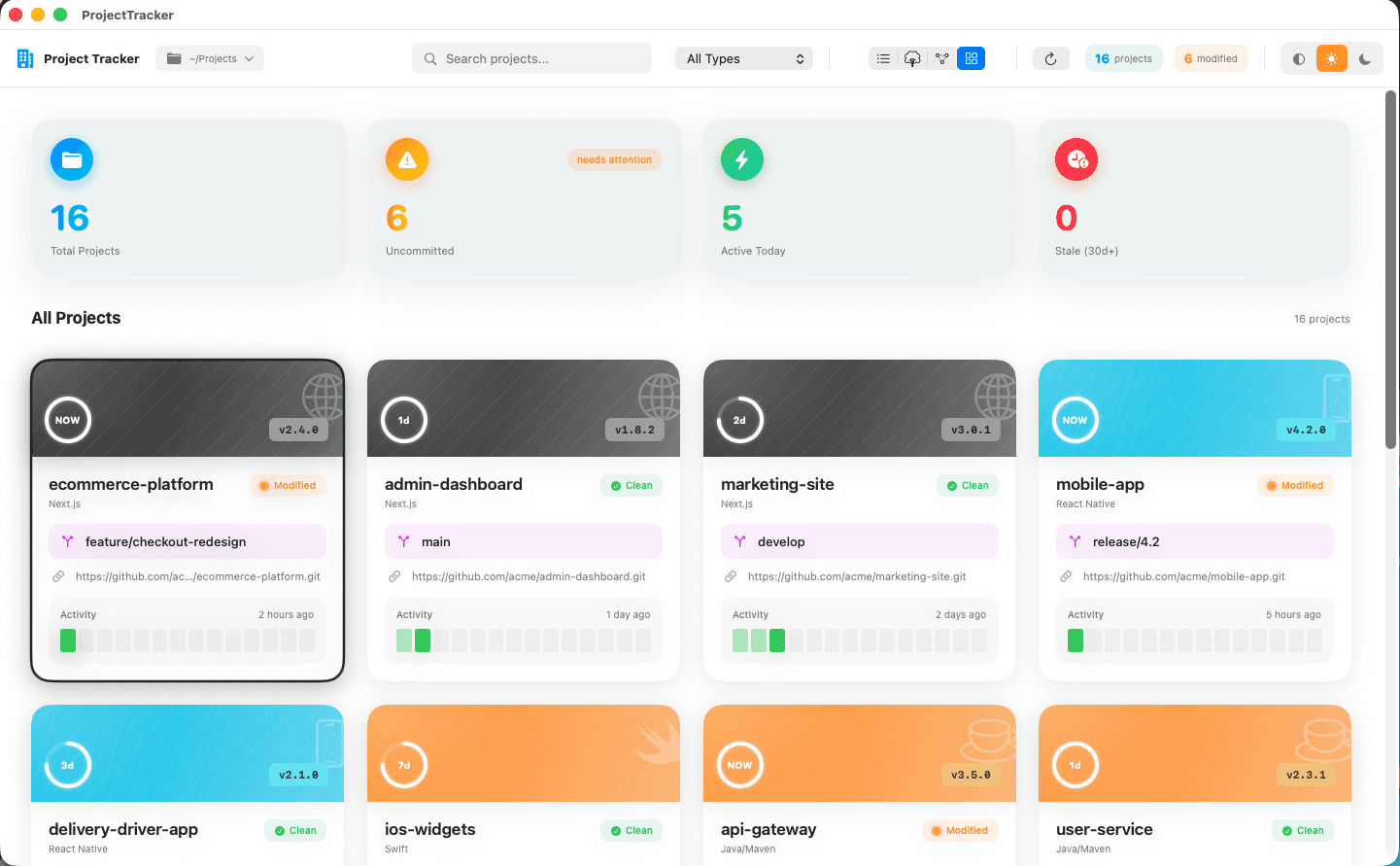The height and width of the screenshot is (866, 1400).
Task: Open the All Types filter dropdown
Action: (743, 58)
